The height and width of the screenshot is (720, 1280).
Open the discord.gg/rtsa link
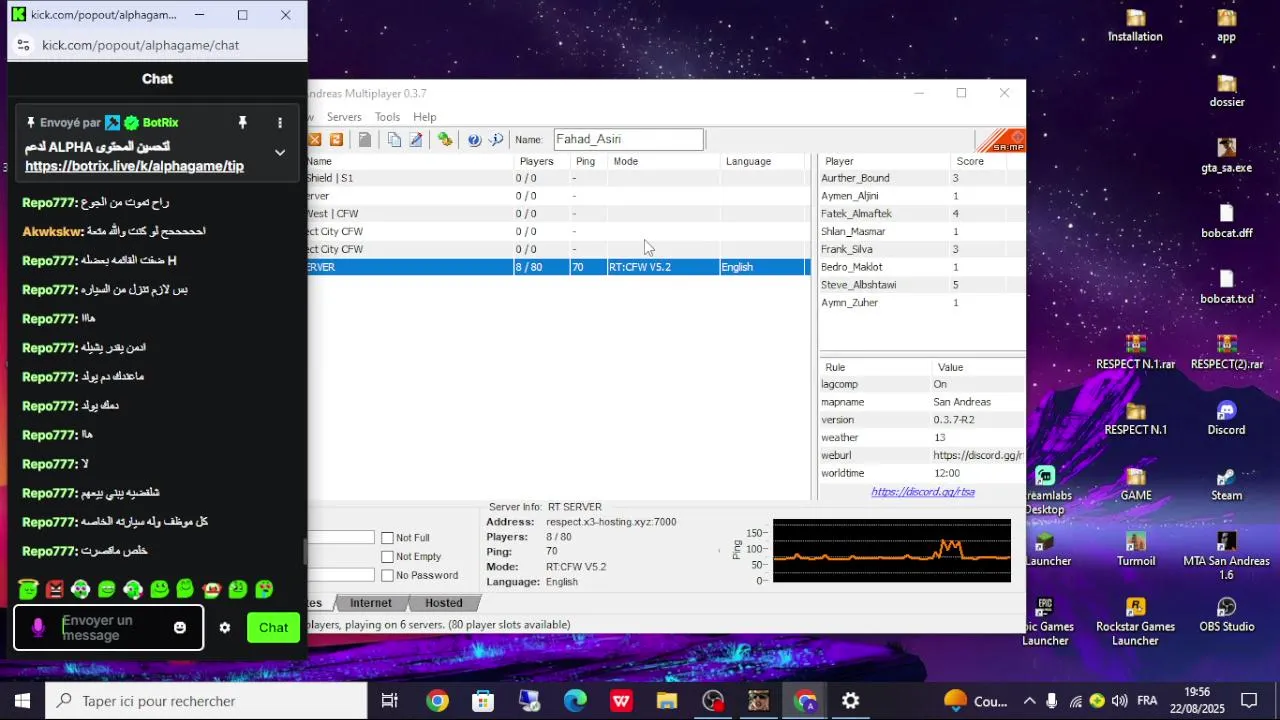coord(923,492)
